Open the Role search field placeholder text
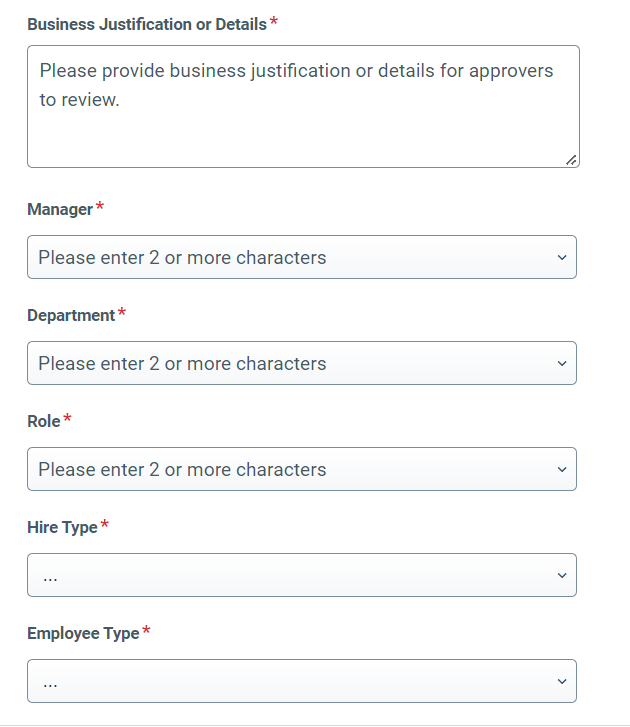The width and height of the screenshot is (630, 727). click(x=182, y=470)
